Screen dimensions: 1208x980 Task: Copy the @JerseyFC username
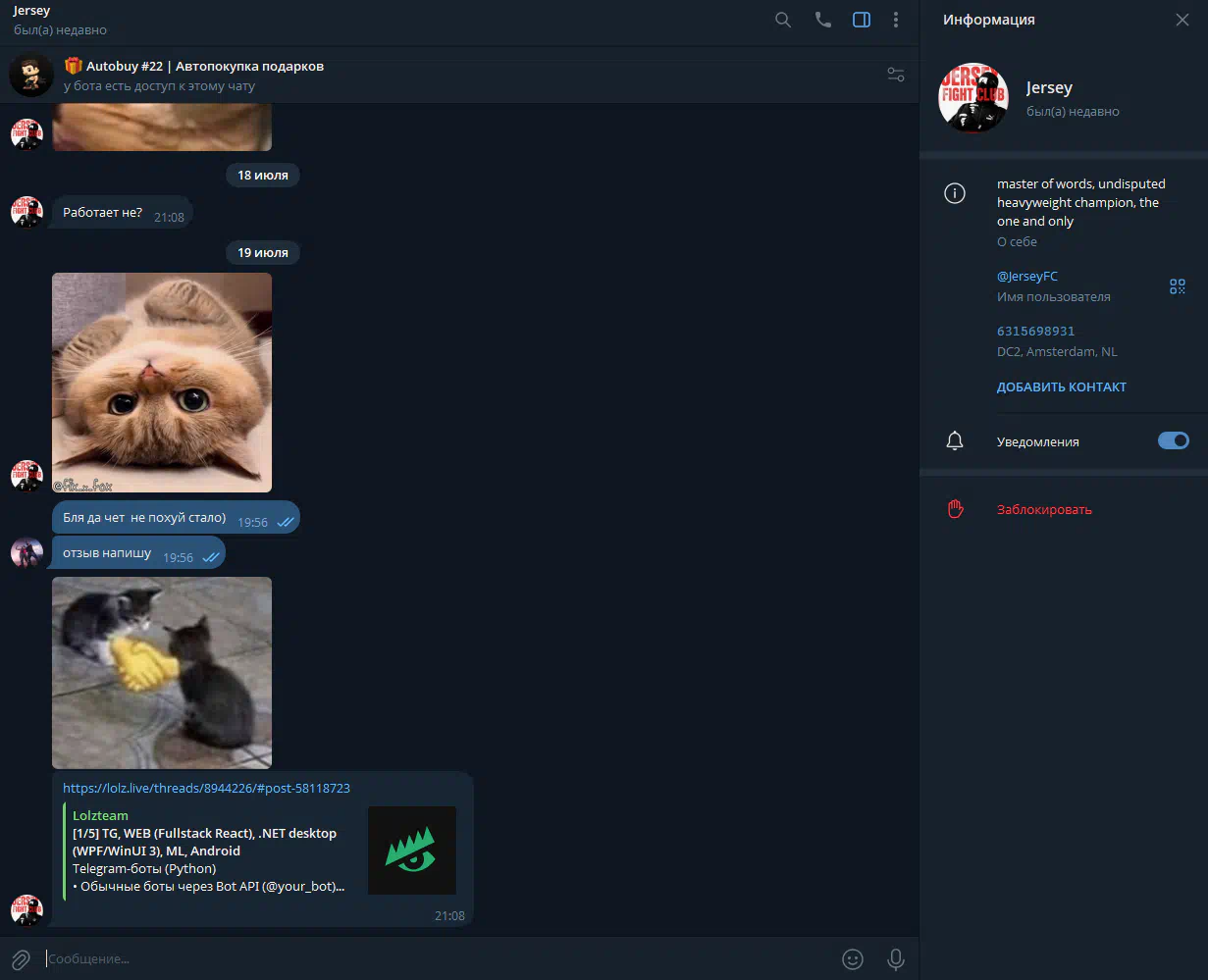coord(1027,277)
